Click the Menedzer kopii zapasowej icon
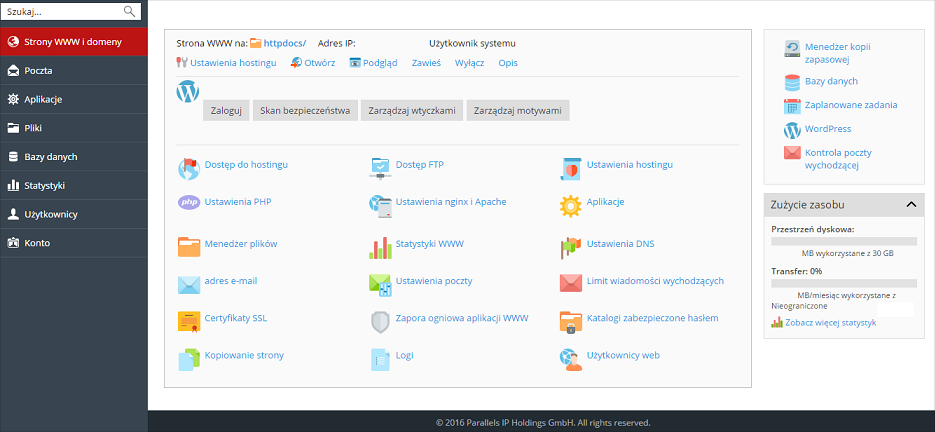Viewport: 935px width, 432px height. coord(792,49)
